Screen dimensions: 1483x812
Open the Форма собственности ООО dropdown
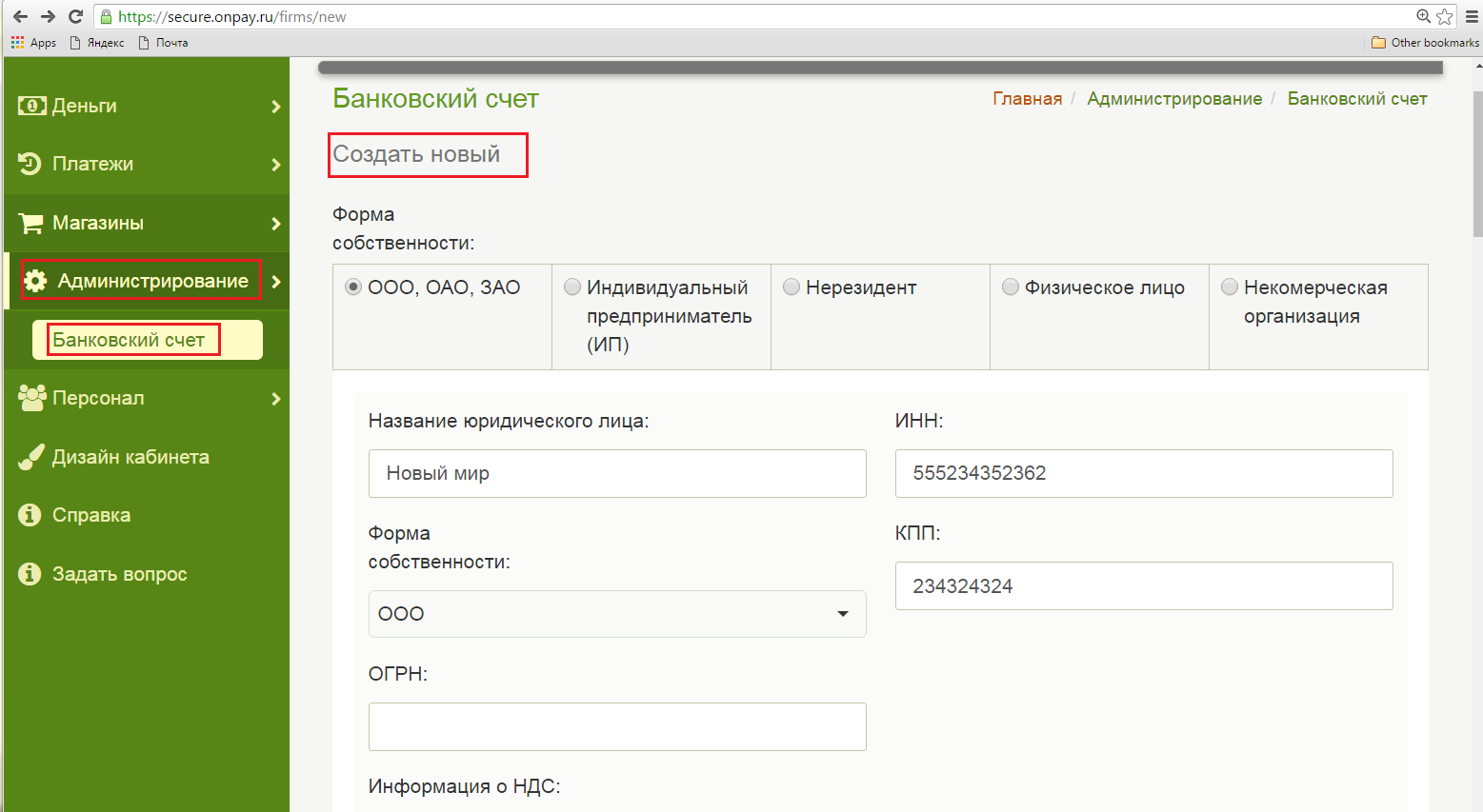(616, 614)
